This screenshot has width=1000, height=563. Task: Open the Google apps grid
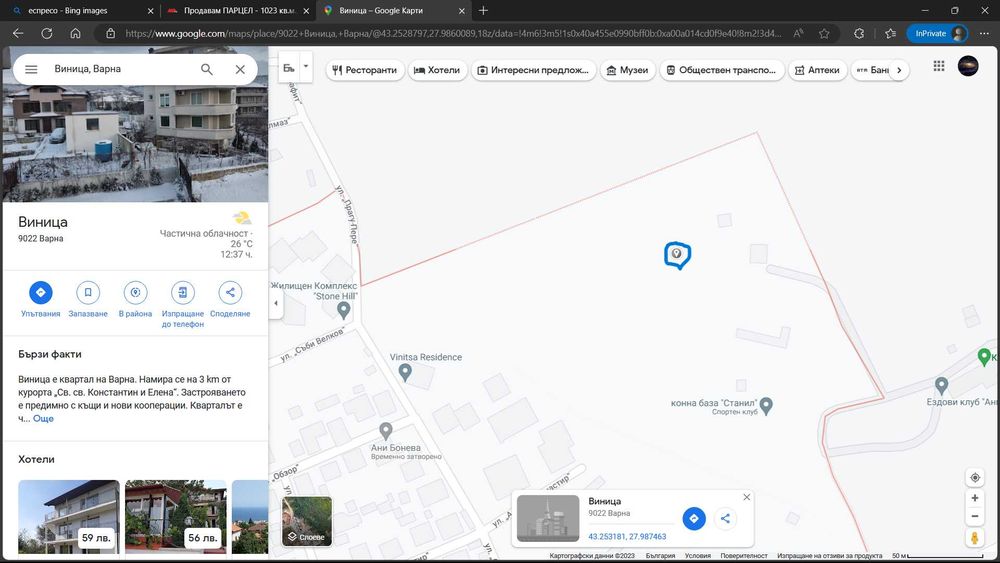(939, 66)
